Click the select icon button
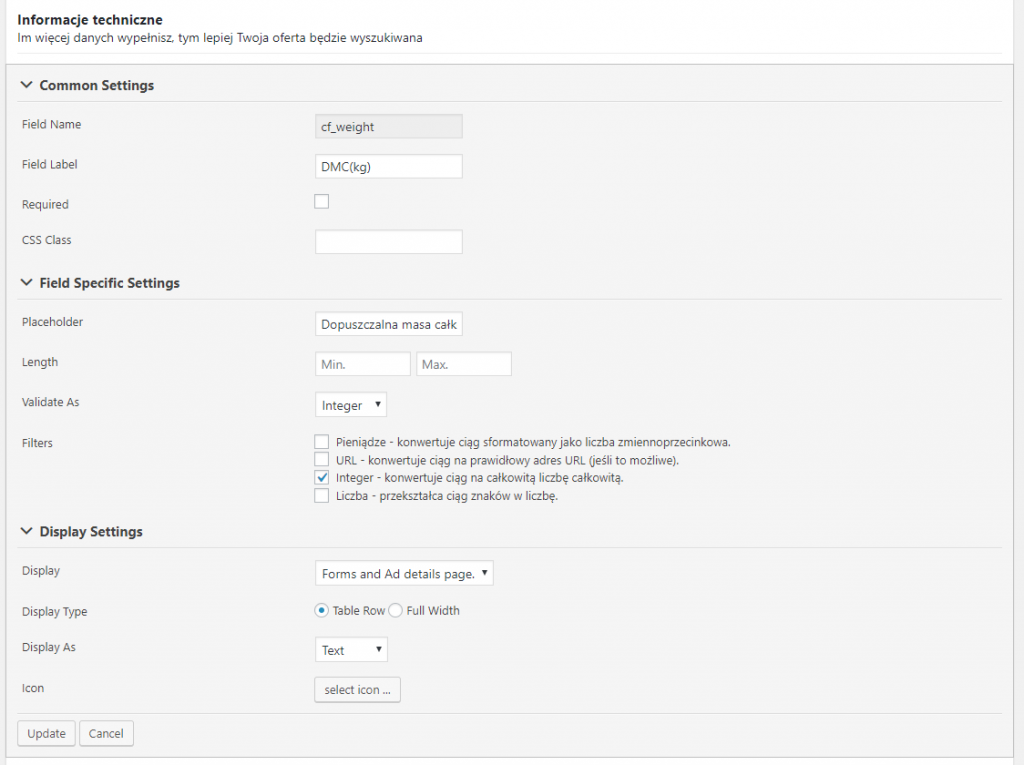 click(x=357, y=690)
